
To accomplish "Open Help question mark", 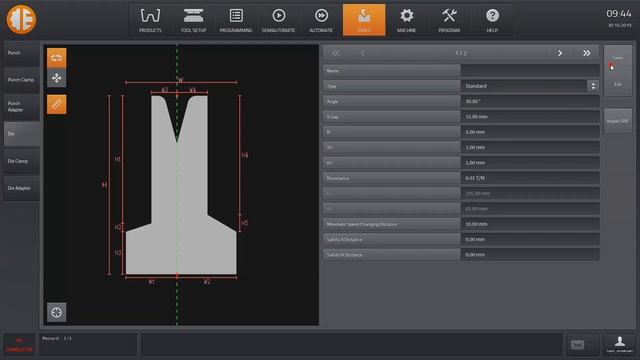I will (x=492, y=20).
